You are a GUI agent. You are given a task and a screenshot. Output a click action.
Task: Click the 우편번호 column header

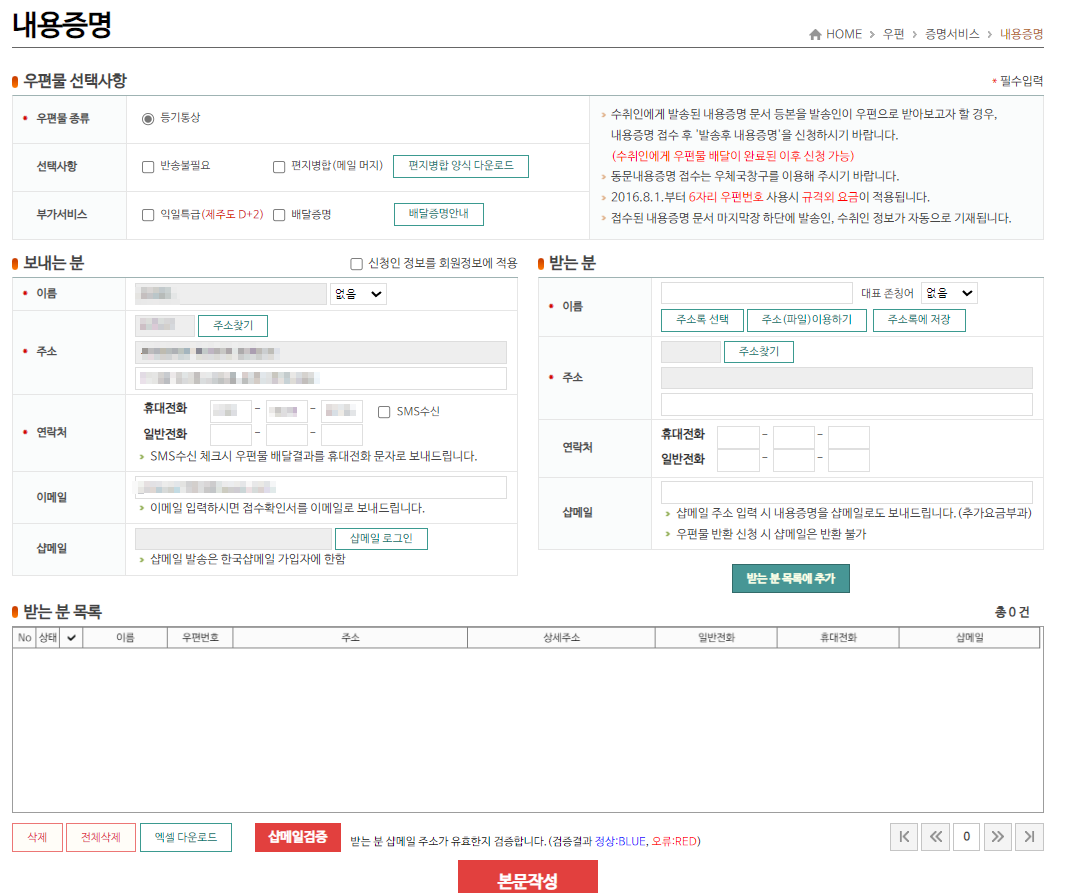[200, 637]
